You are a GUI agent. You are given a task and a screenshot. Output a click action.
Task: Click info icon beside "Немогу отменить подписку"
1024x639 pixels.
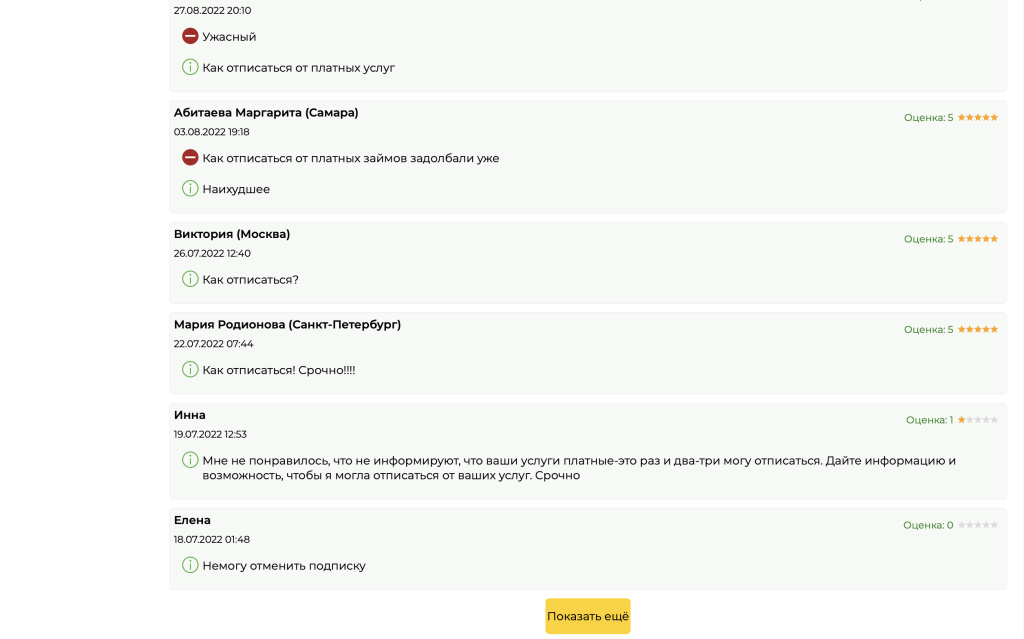[x=190, y=565]
